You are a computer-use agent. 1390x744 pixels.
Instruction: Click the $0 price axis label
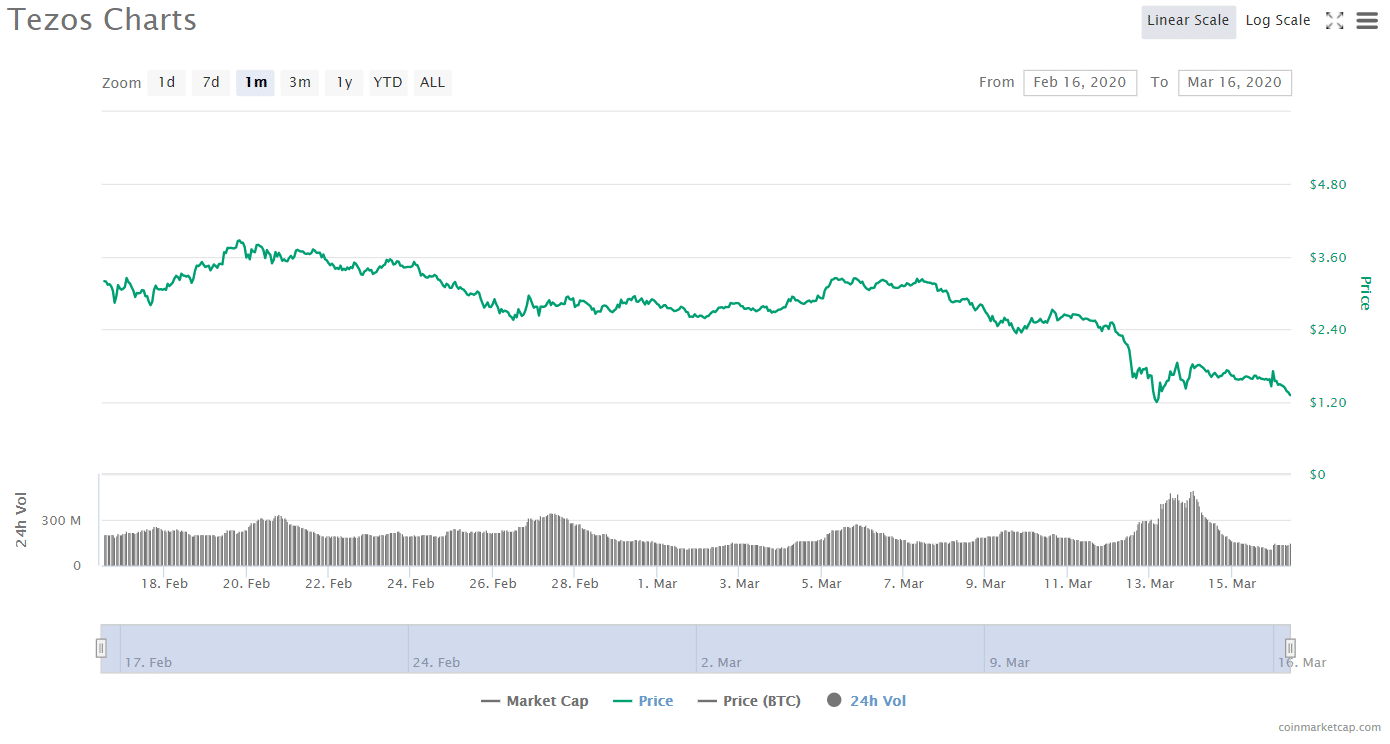click(1317, 475)
